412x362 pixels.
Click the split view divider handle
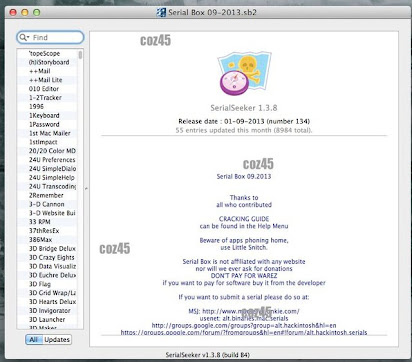[86, 189]
